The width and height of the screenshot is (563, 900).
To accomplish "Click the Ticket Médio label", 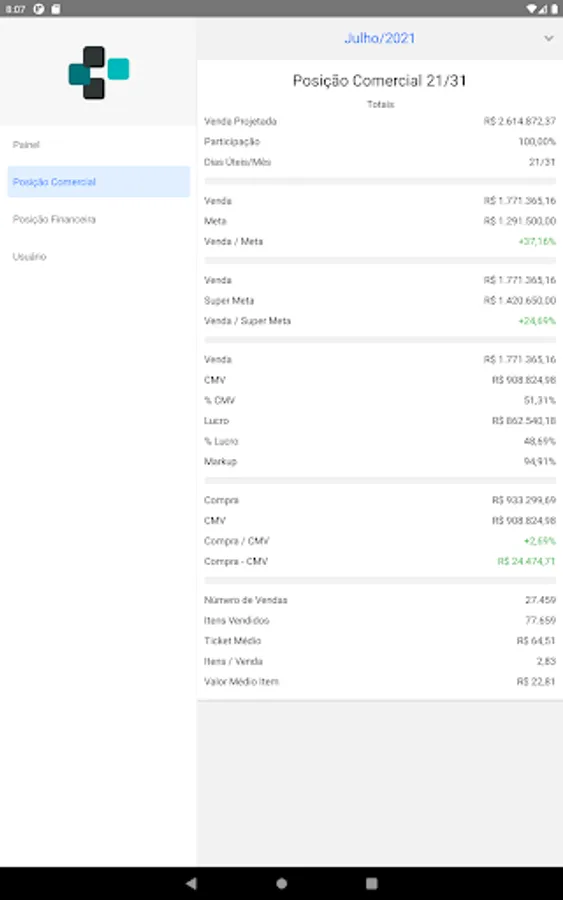I will [x=232, y=641].
